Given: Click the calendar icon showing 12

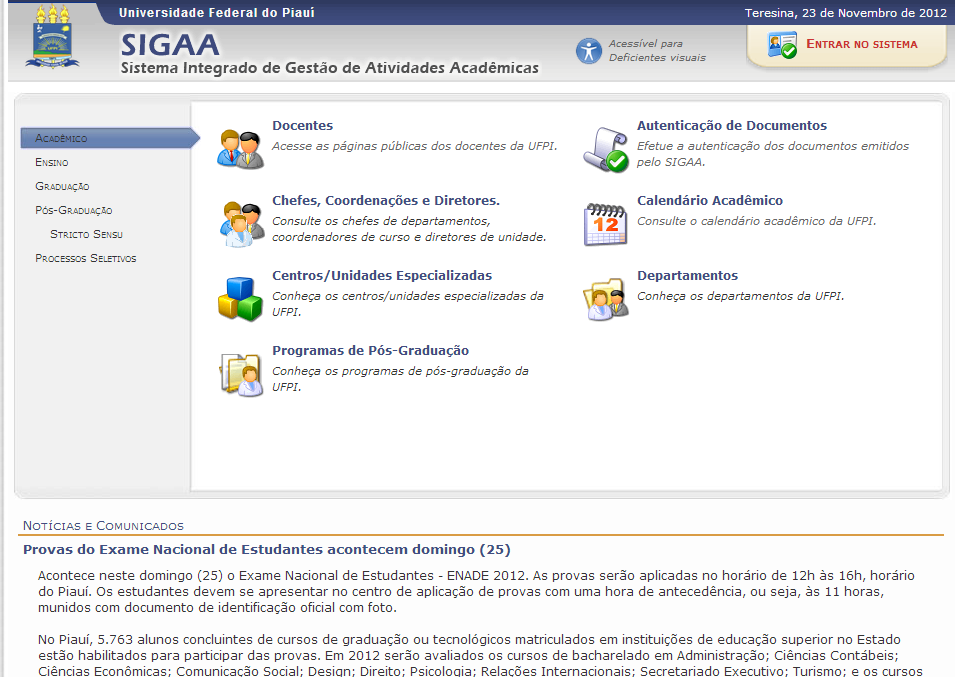Looking at the screenshot, I should (x=605, y=225).
